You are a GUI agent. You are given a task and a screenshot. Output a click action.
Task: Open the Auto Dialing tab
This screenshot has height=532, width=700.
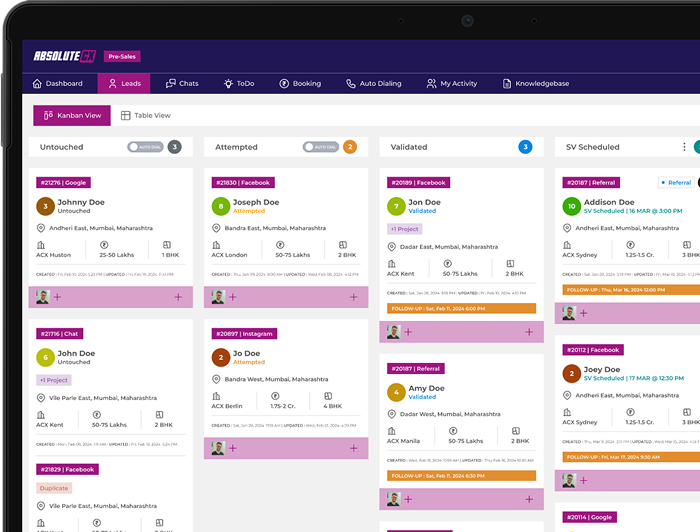[374, 83]
